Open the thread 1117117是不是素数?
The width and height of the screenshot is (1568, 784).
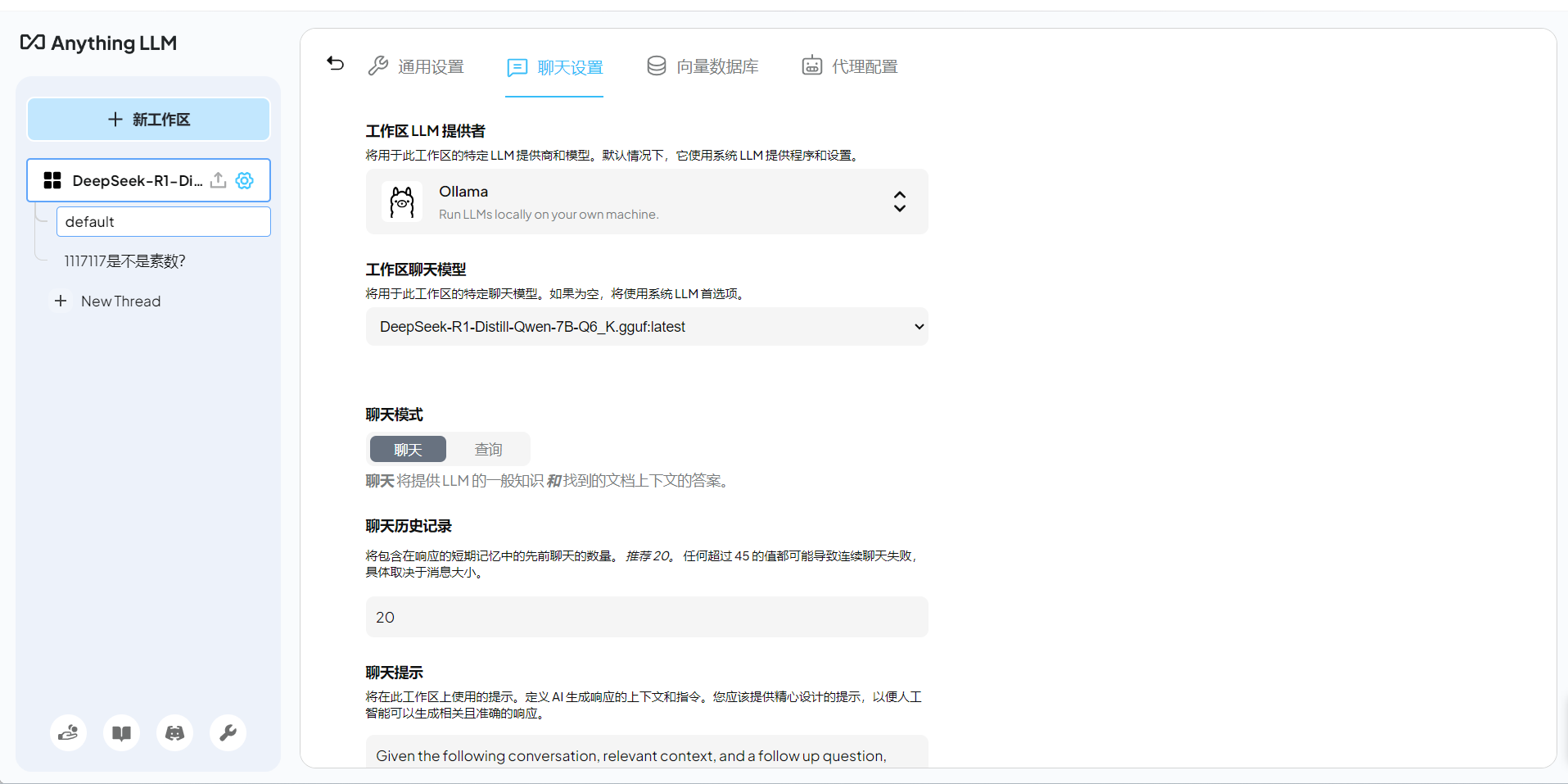[125, 261]
